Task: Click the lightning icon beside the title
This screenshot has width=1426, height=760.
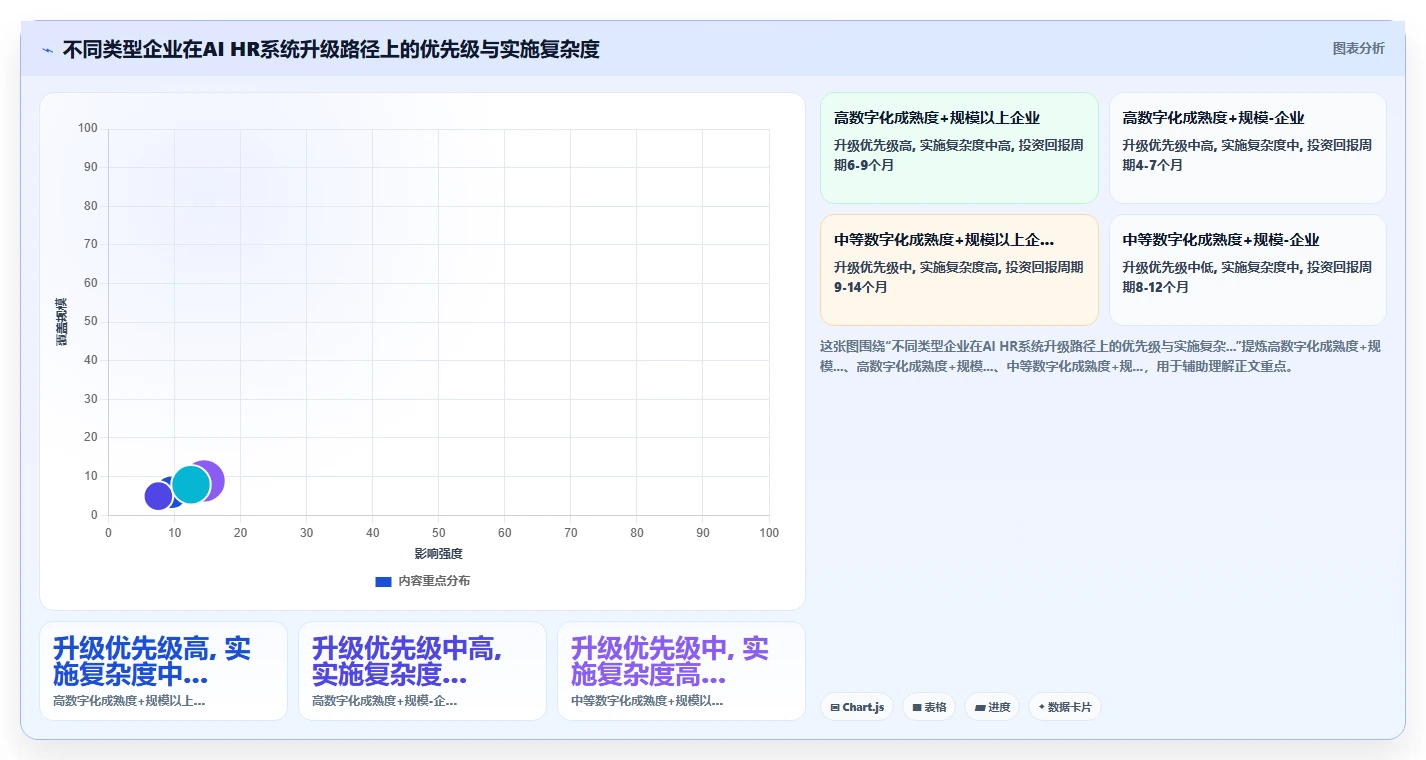Action: 48,49
